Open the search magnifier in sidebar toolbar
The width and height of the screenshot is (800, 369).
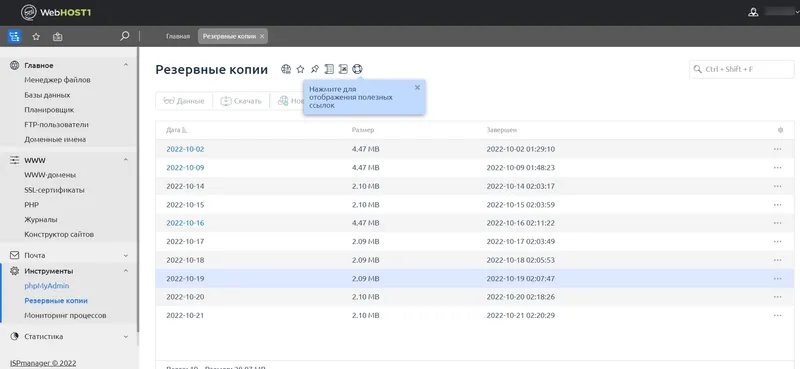[x=124, y=36]
